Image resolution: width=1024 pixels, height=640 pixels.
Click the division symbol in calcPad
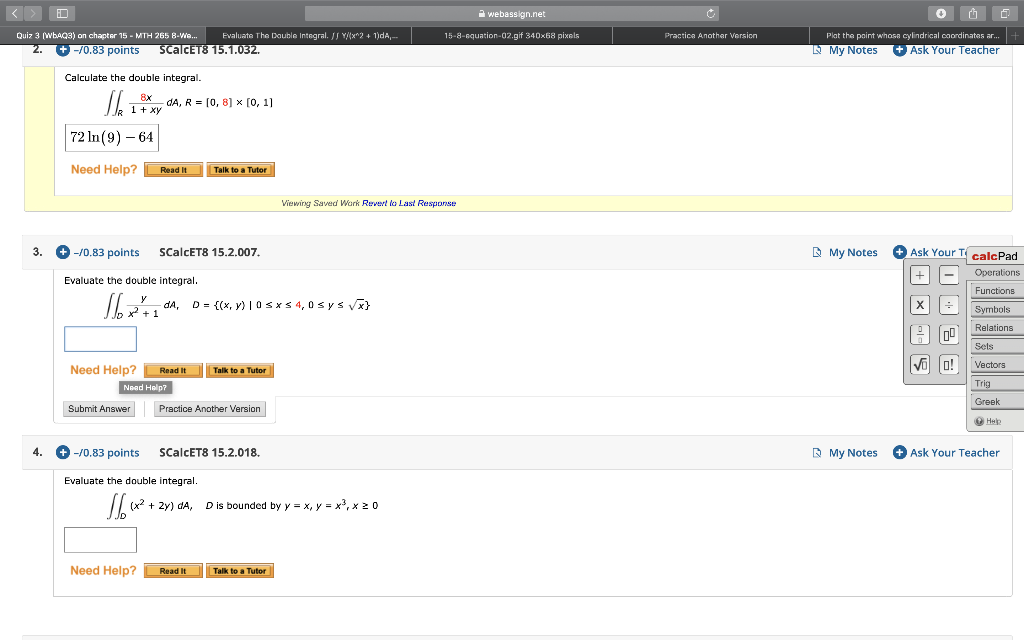946,305
